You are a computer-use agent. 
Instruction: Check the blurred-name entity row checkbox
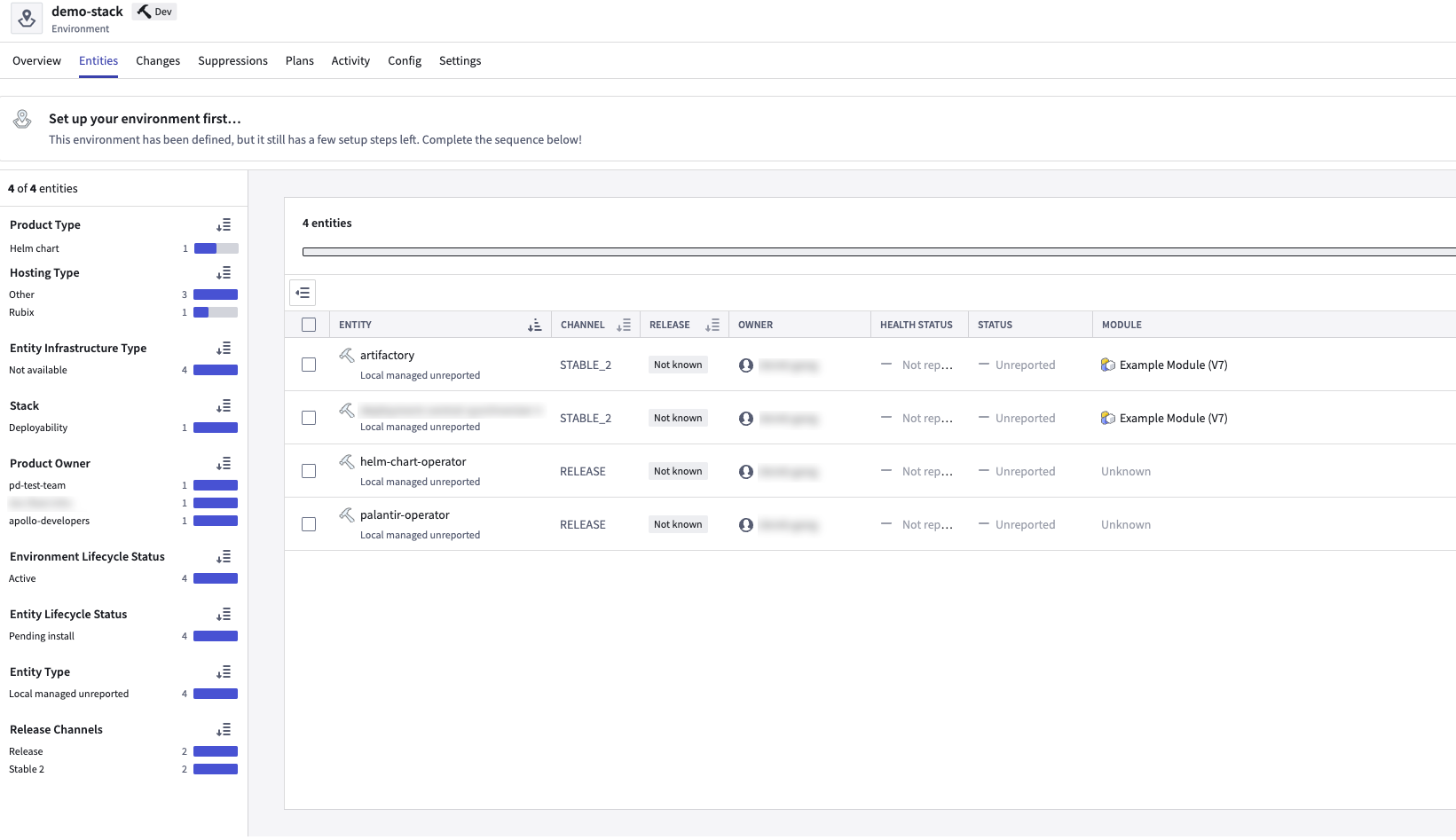click(309, 418)
